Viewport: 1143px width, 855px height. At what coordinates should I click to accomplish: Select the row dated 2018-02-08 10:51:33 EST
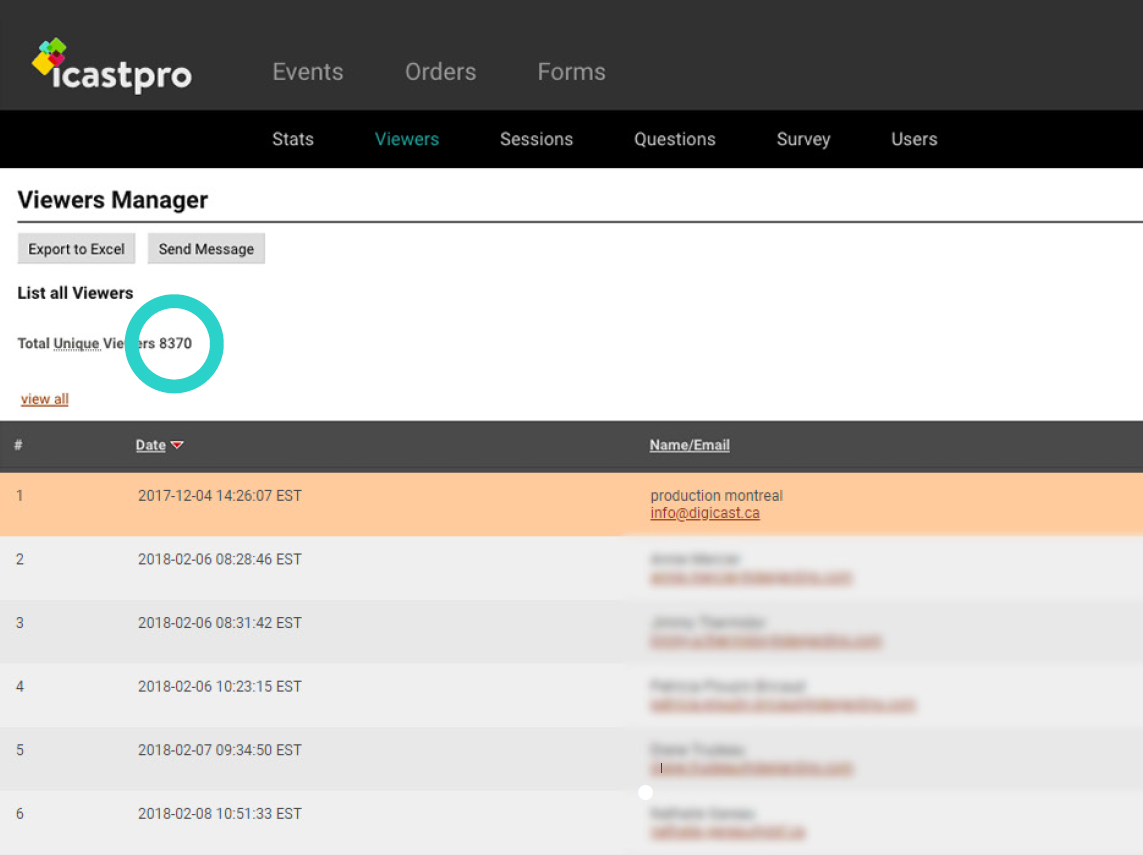point(219,814)
